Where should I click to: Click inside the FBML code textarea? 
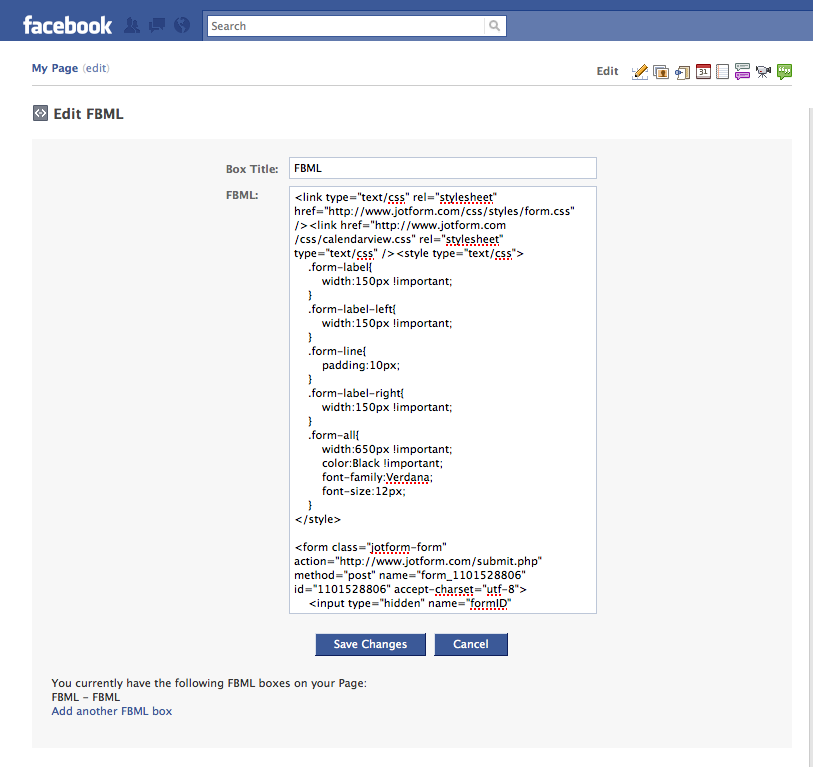point(443,400)
